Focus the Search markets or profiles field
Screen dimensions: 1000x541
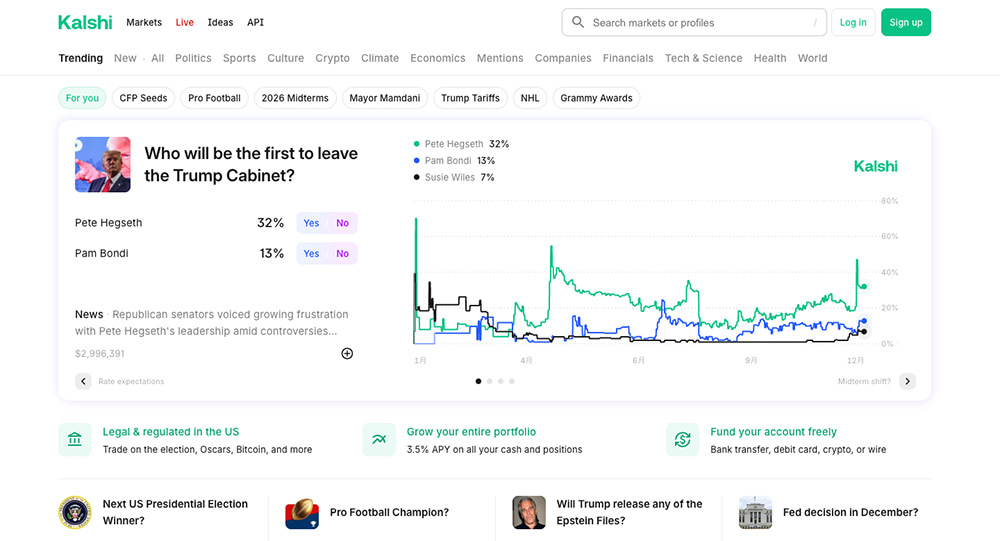click(694, 22)
